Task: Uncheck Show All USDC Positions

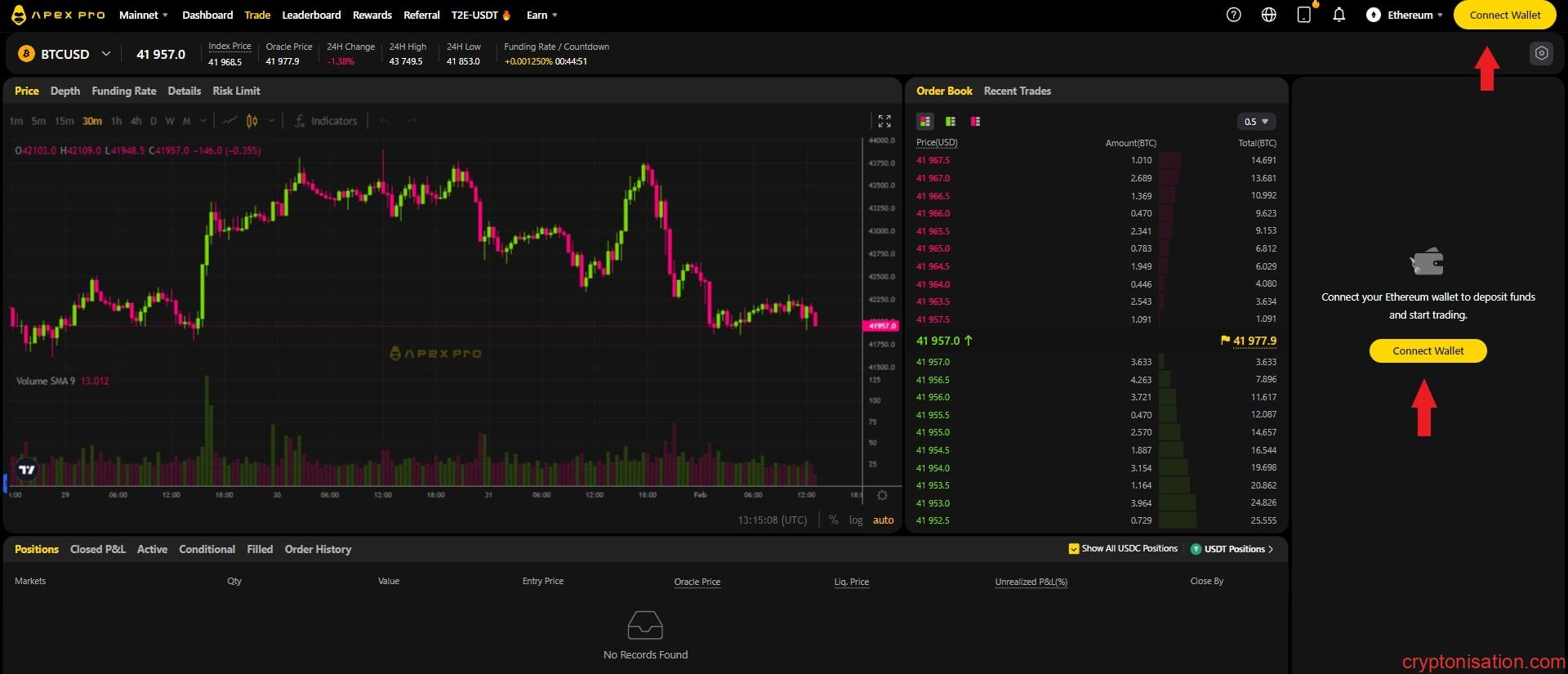Action: click(x=1074, y=549)
